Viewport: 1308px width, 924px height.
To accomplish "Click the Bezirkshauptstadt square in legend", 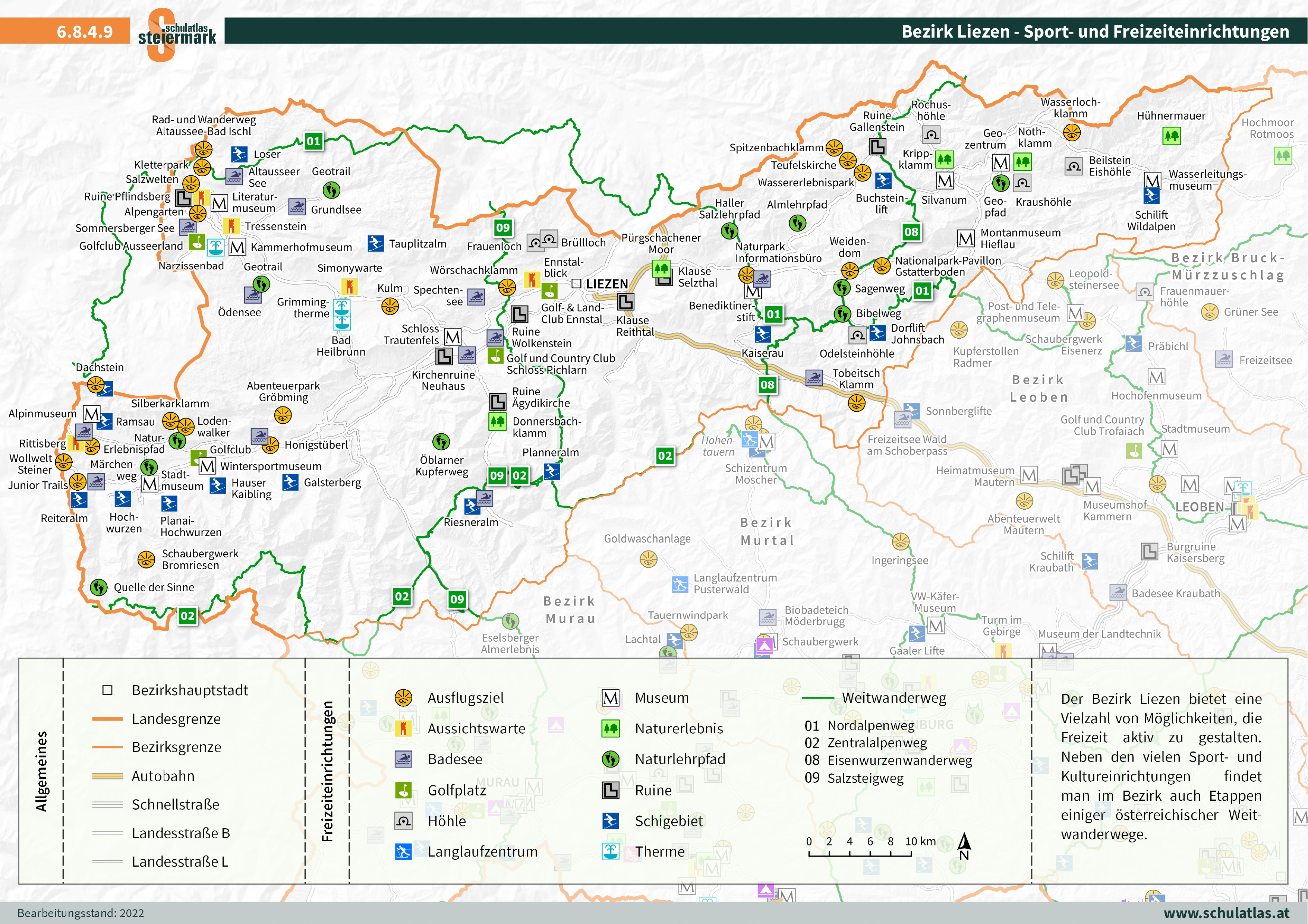I will click(107, 690).
